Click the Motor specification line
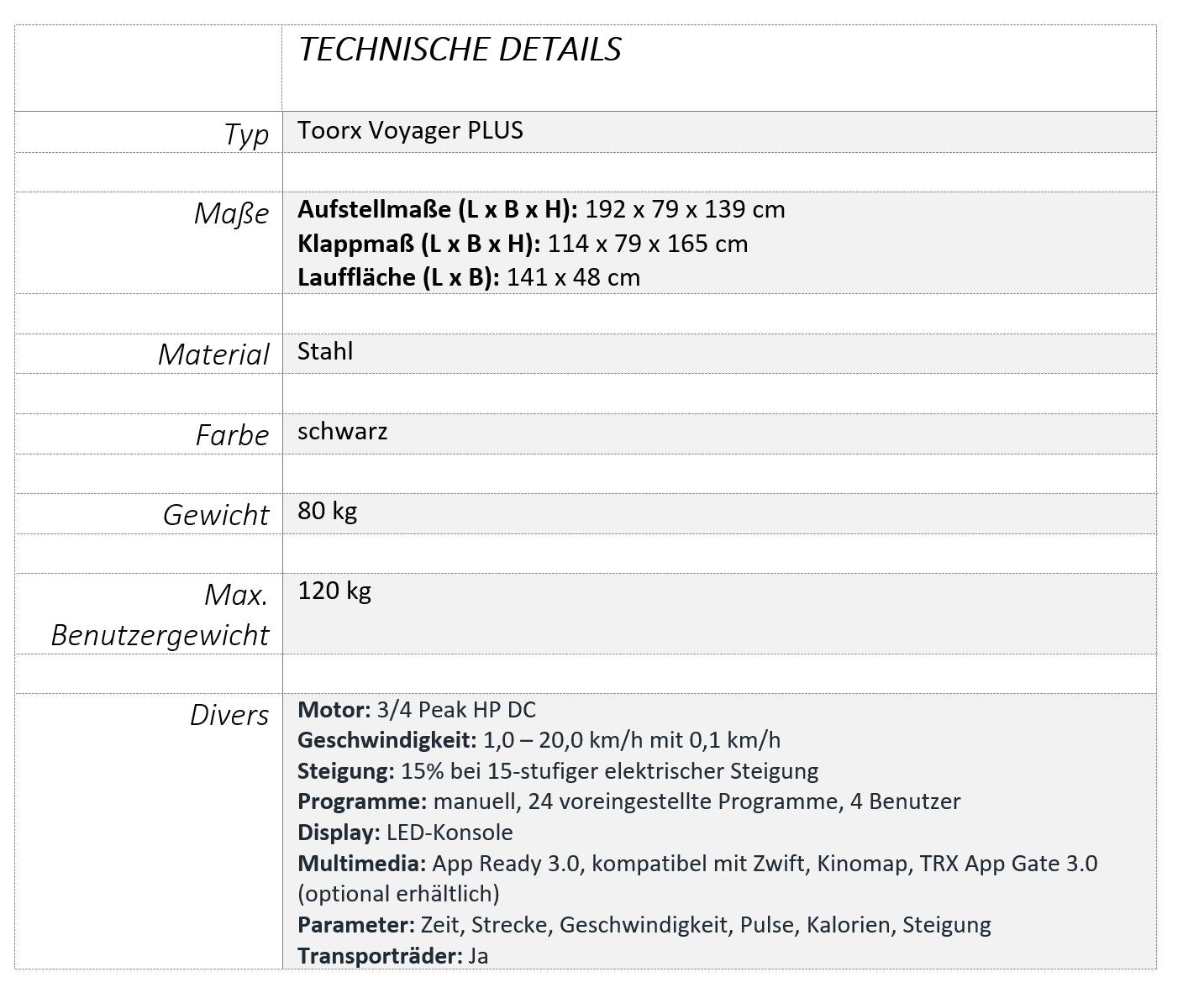1204x993 pixels. (416, 710)
